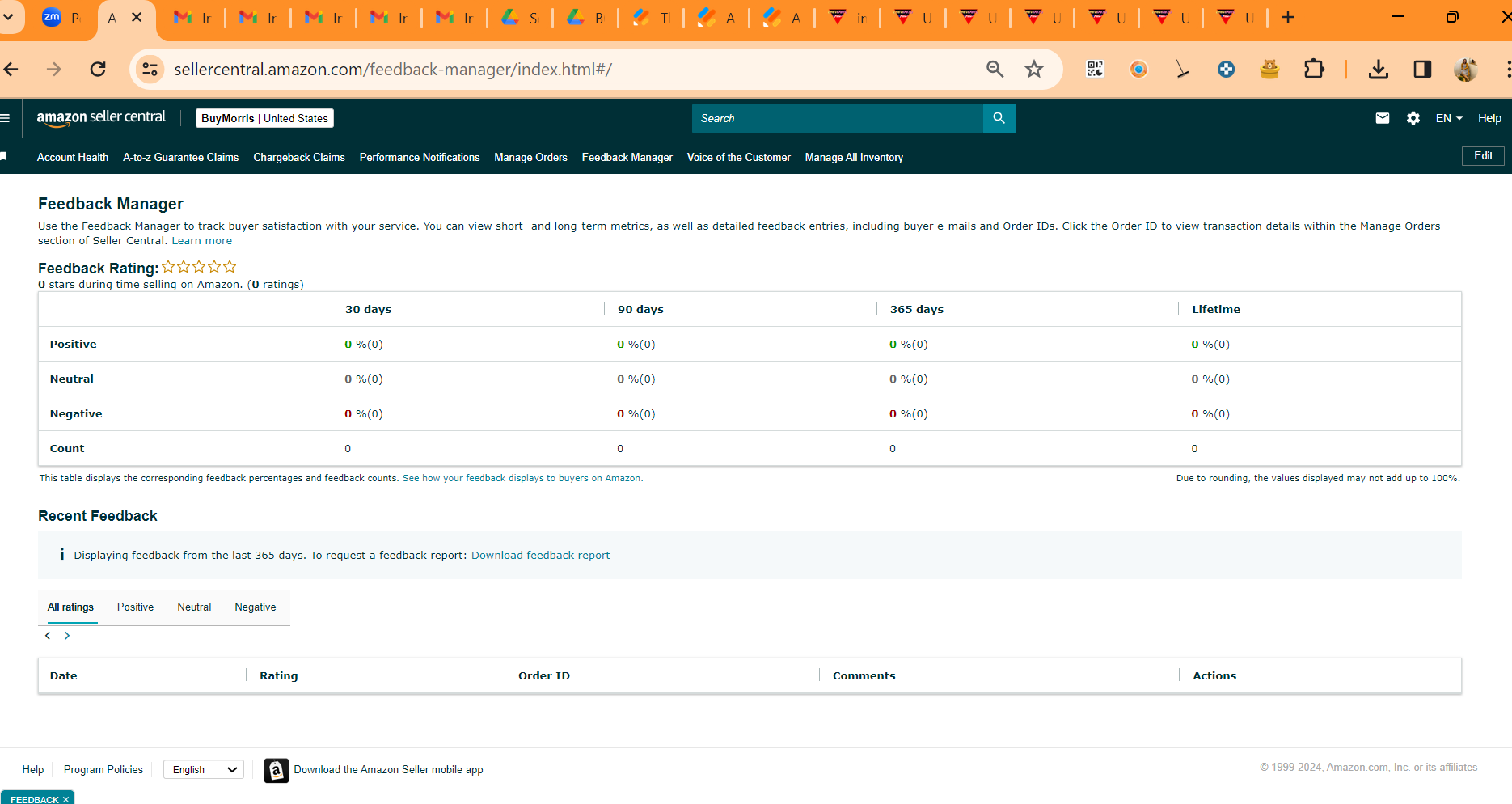Open the BuyMorris United States account switcher

(265, 118)
